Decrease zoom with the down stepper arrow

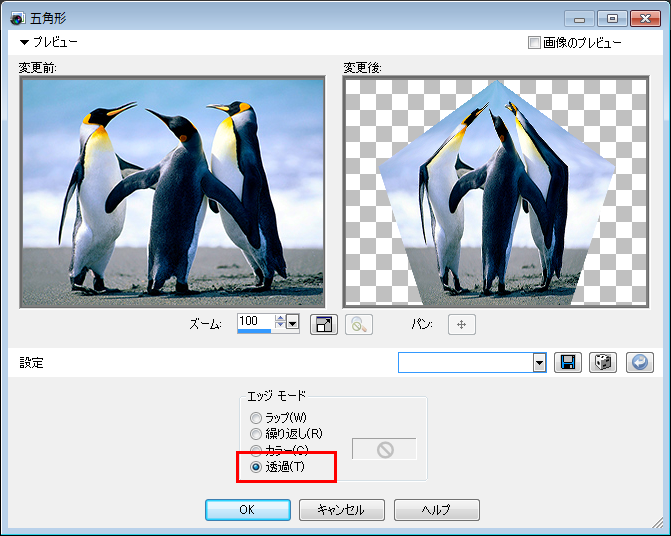click(280, 326)
